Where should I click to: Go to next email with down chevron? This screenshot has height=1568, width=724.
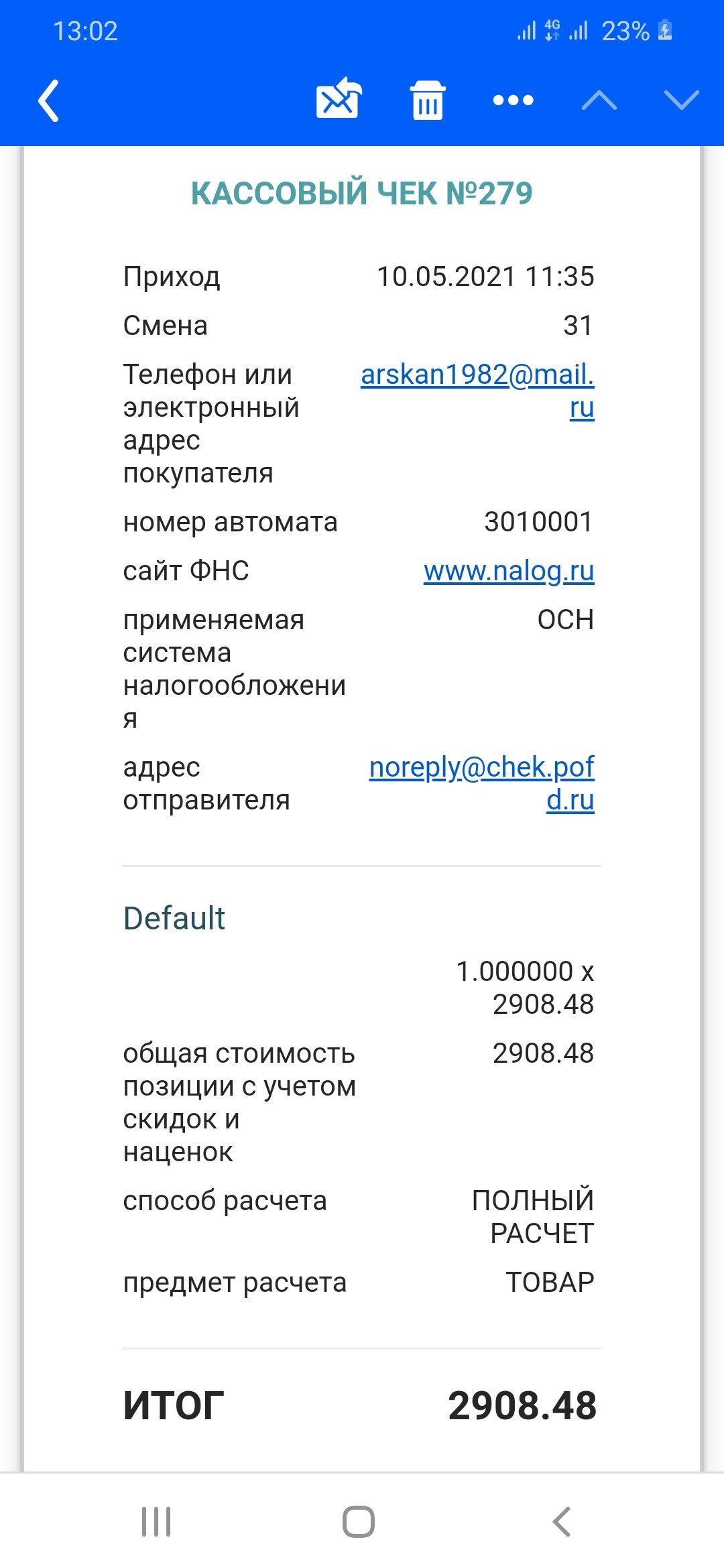pos(682,101)
